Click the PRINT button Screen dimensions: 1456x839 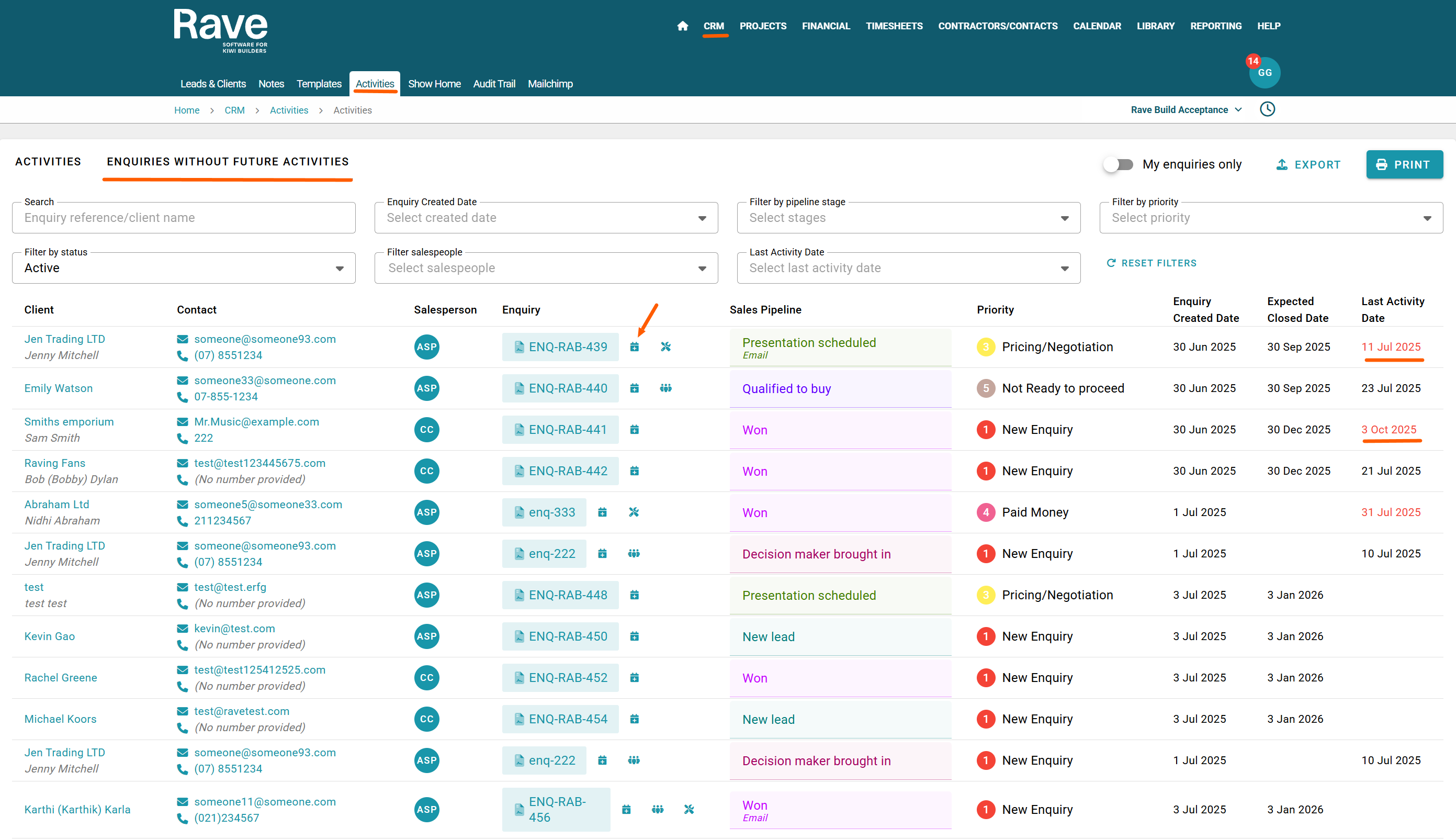click(x=1404, y=165)
